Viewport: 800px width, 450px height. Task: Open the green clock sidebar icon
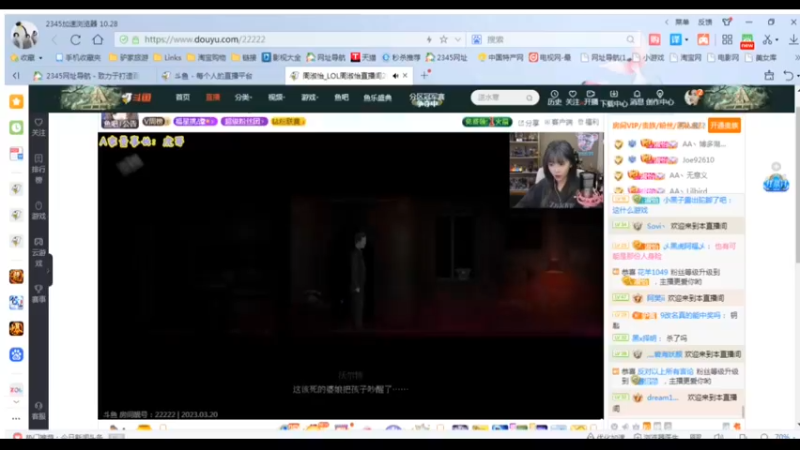(16, 127)
